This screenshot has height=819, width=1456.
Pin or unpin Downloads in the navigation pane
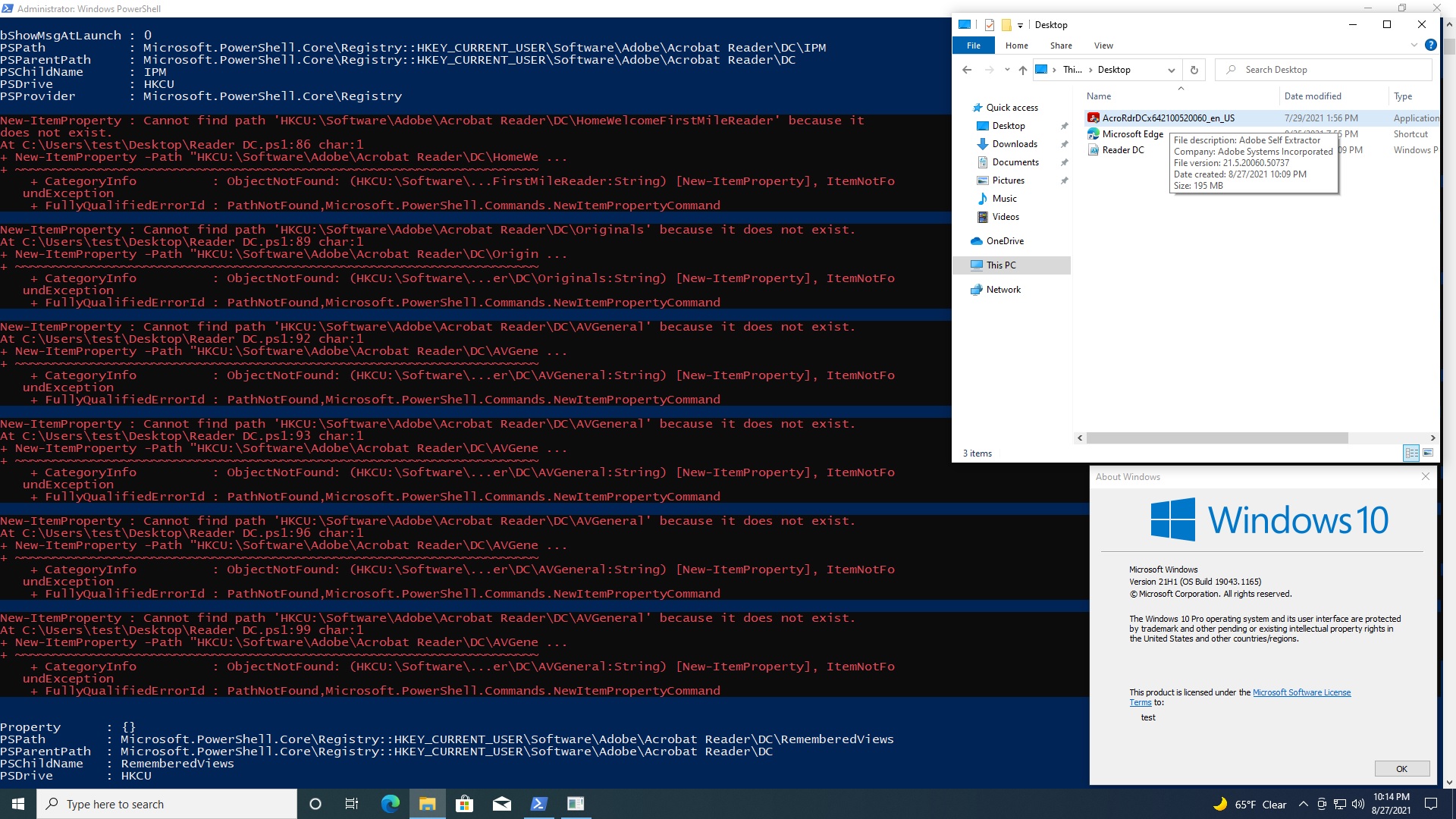[x=1064, y=144]
